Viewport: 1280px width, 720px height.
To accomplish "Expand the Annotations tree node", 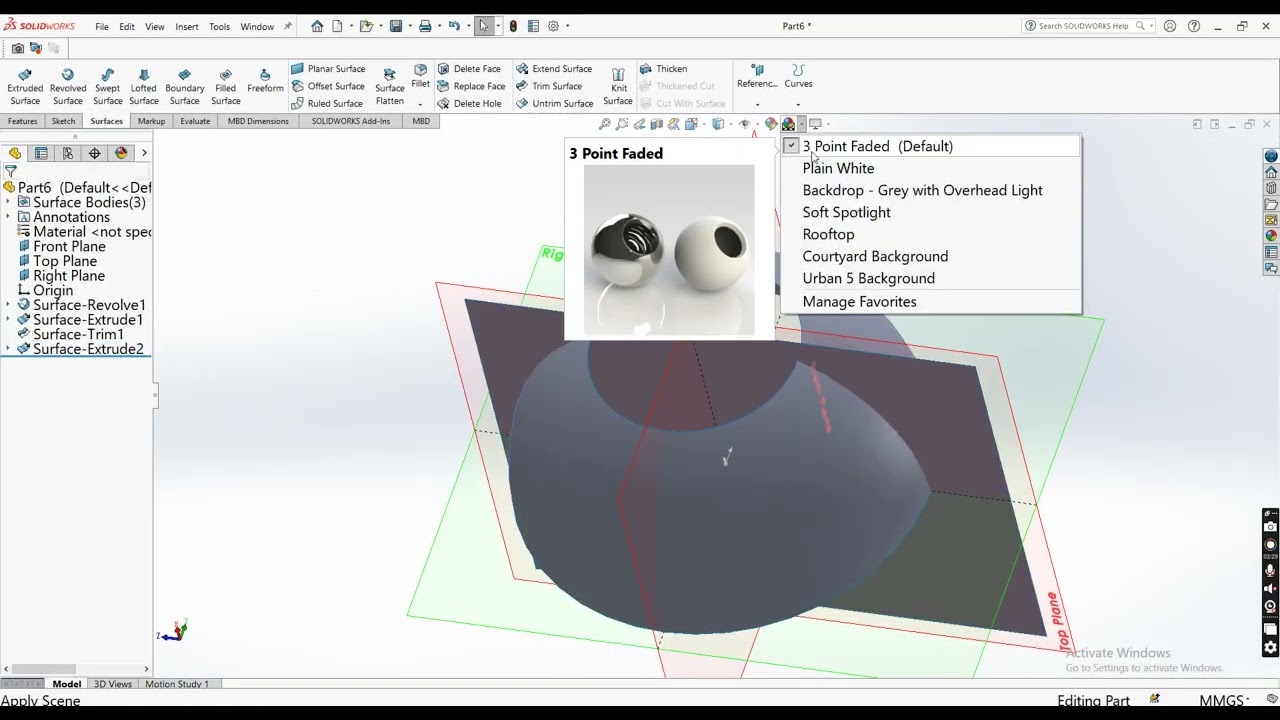I will tap(8, 217).
